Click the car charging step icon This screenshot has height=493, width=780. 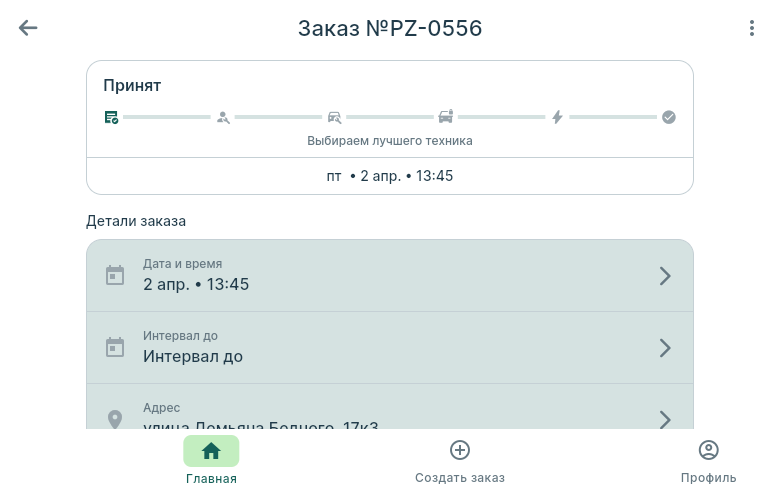click(x=446, y=117)
